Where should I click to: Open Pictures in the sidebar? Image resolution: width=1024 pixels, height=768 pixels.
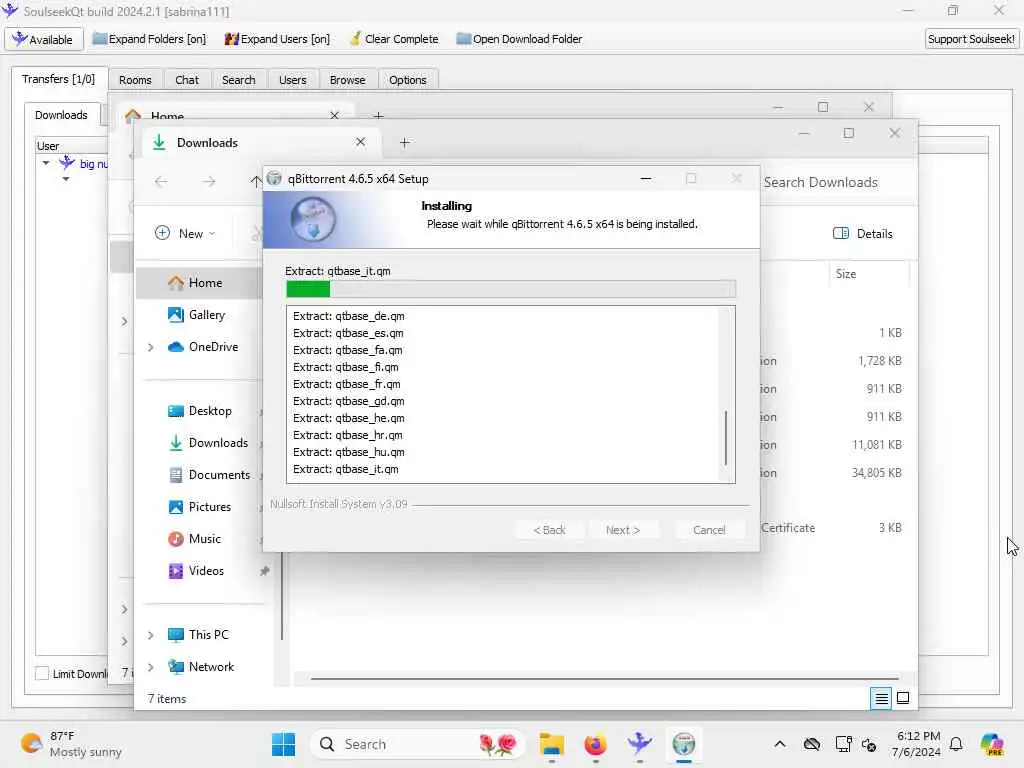(x=209, y=507)
